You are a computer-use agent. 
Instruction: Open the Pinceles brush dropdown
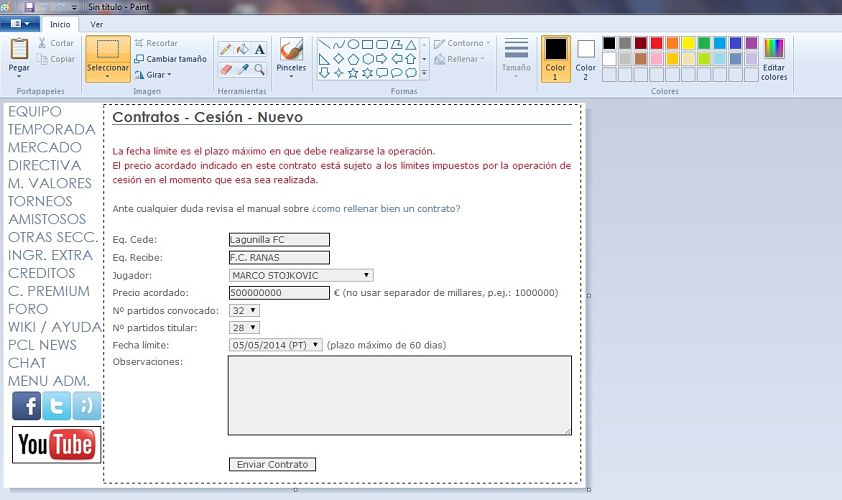point(291,76)
